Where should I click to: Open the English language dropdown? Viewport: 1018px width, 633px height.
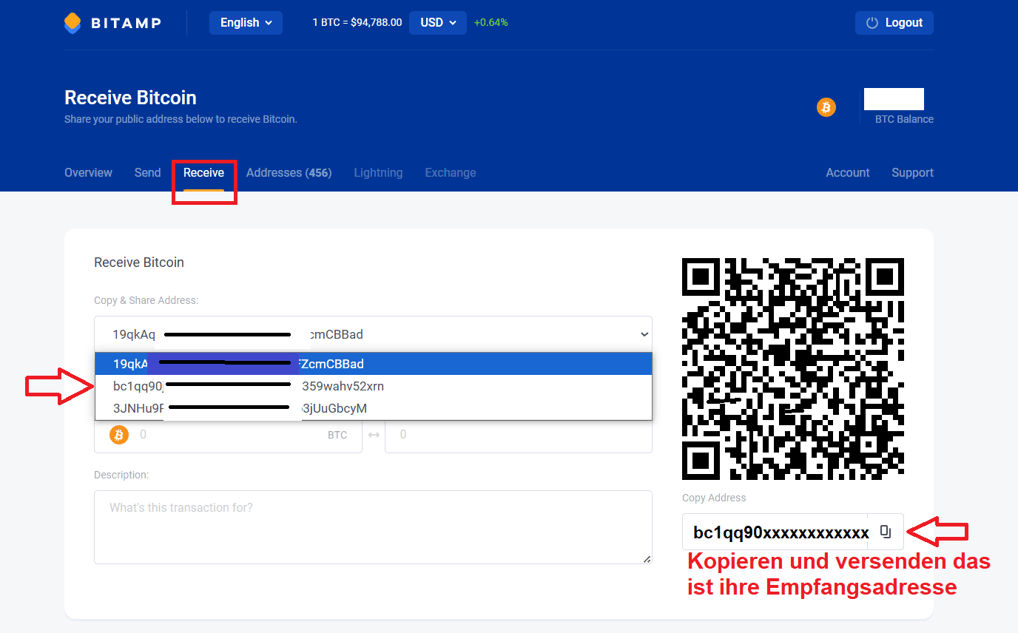coord(245,23)
